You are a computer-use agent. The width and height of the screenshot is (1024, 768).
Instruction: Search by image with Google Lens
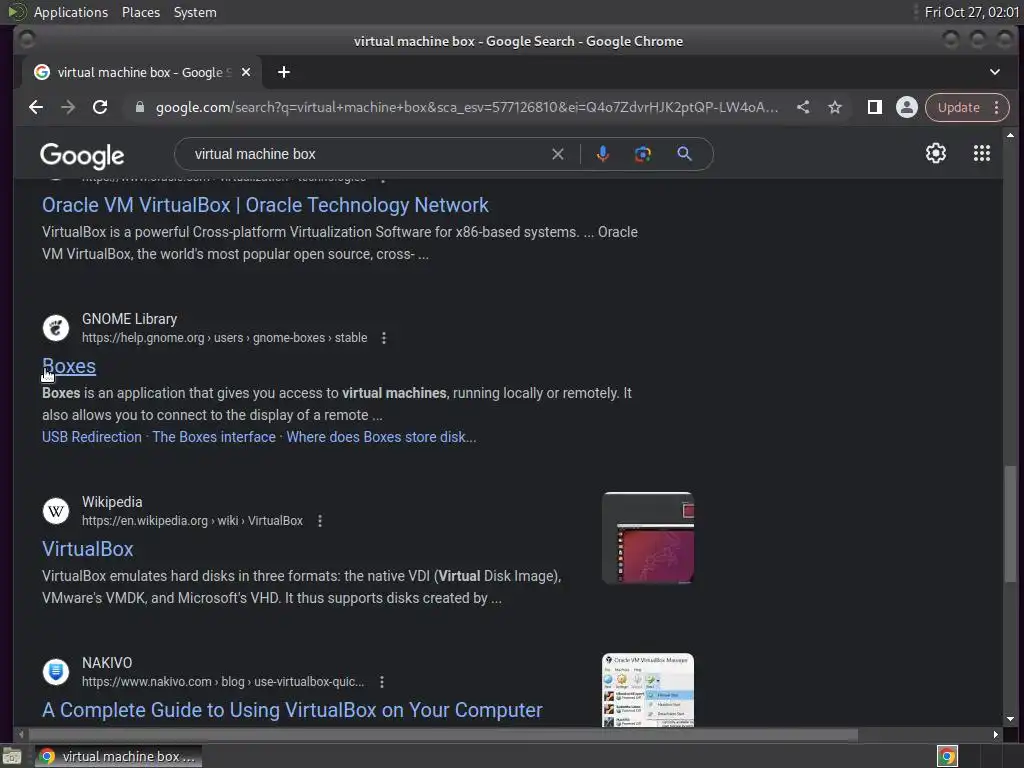(643, 154)
